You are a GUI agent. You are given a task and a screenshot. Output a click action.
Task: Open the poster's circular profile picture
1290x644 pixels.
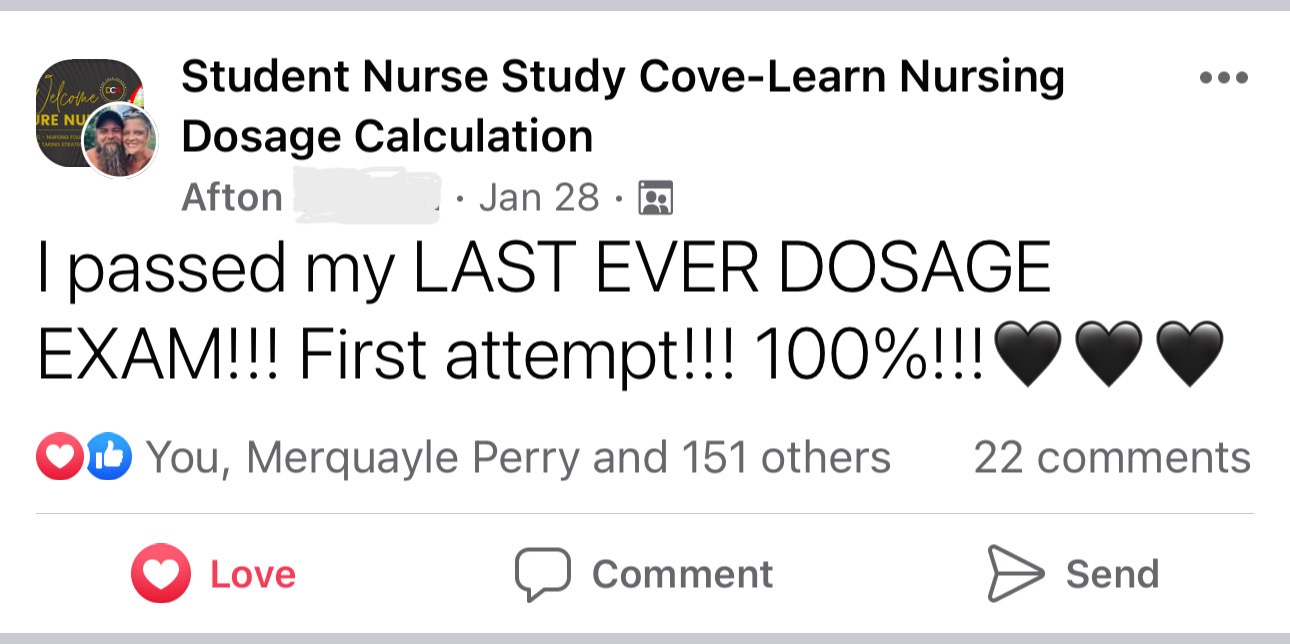(120, 140)
